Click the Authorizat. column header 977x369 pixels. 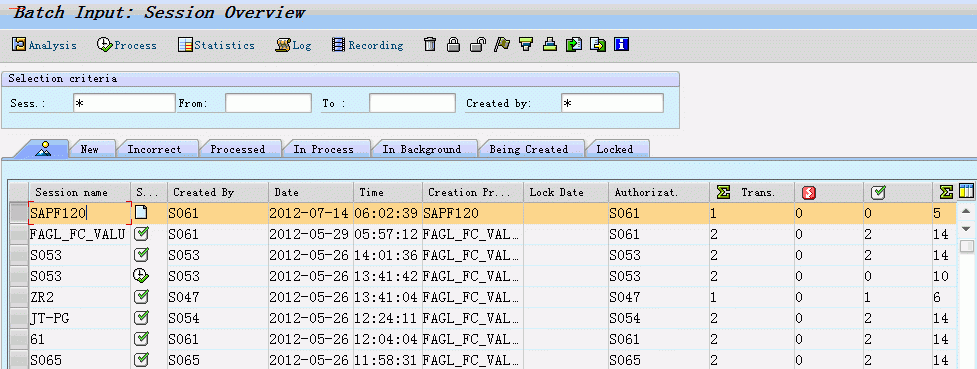tap(660, 192)
